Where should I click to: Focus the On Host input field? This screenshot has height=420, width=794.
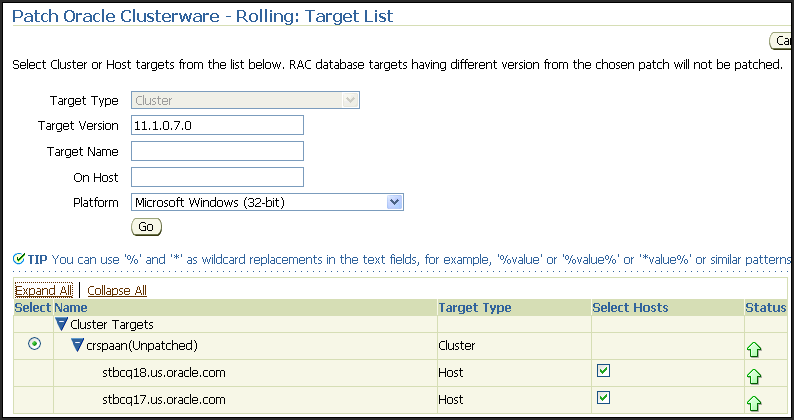(x=217, y=177)
